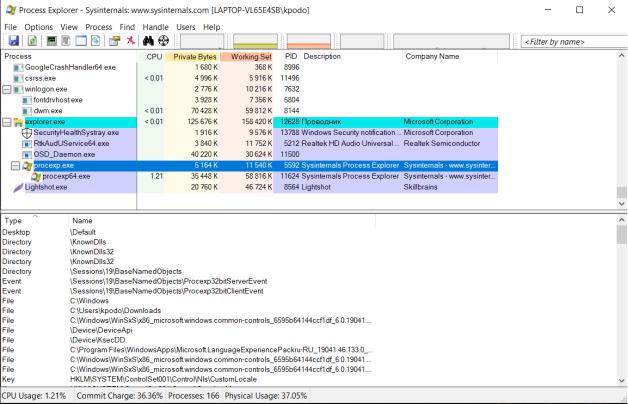Select the dwm.exe process row
Viewport: 628px width, 404px height.
click(249, 111)
